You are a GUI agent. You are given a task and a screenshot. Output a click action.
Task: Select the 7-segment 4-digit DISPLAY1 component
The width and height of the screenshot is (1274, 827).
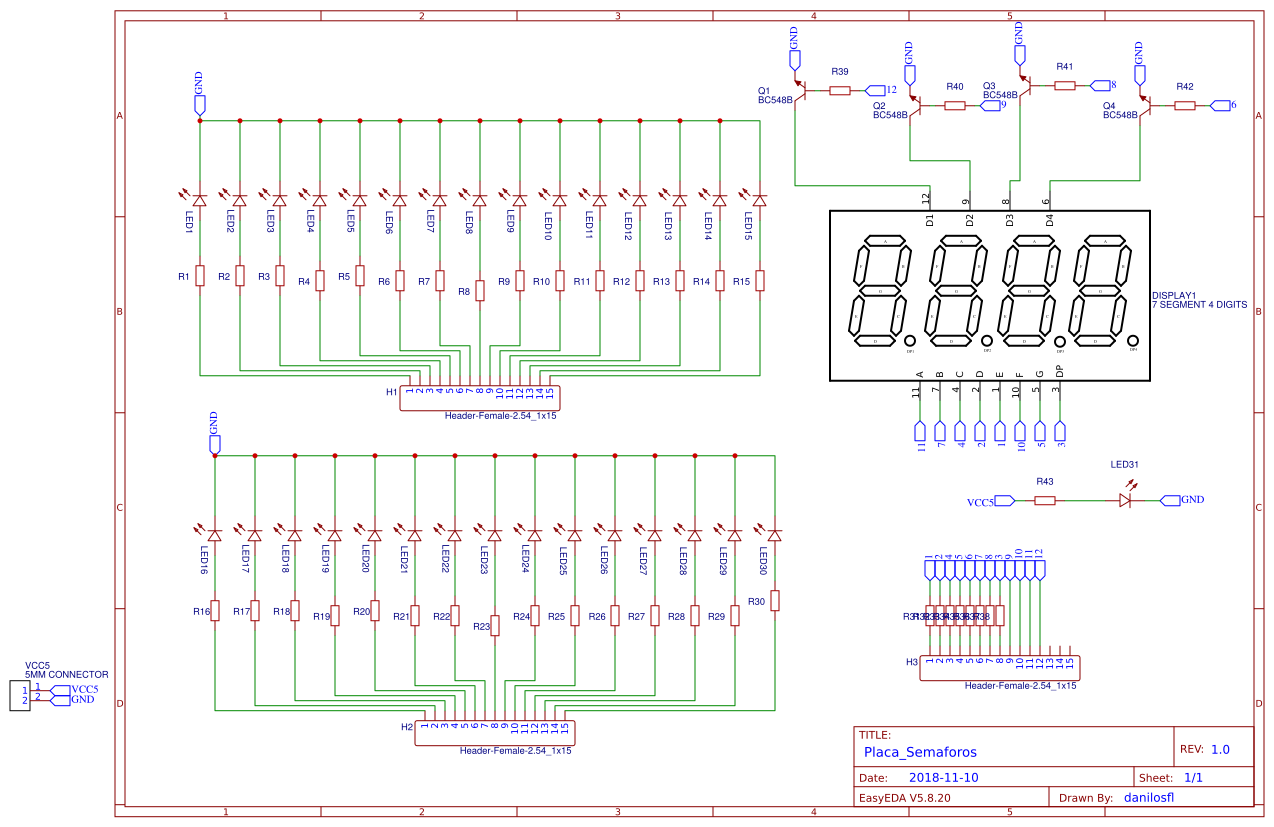[989, 295]
